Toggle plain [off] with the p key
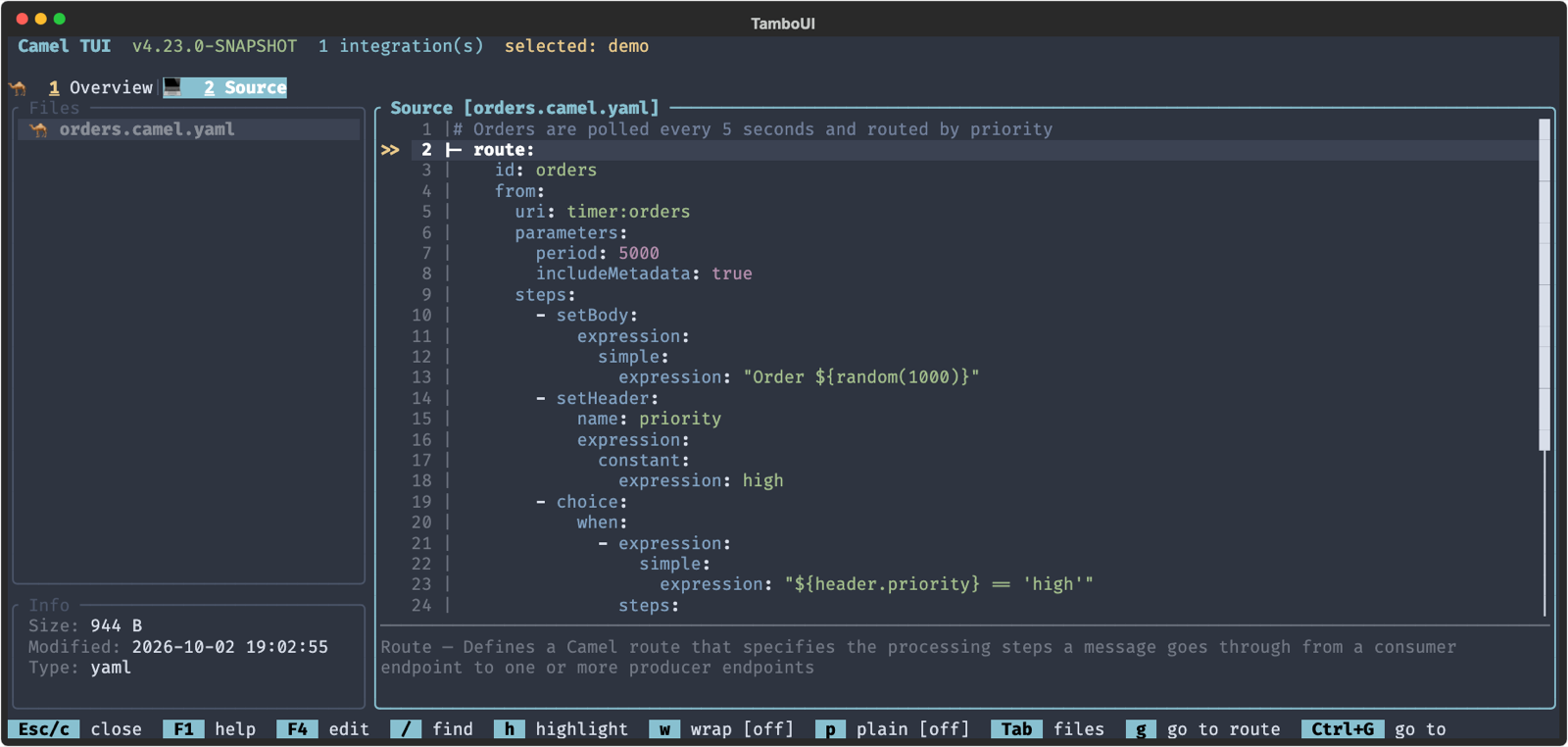The width and height of the screenshot is (1568, 747). (x=893, y=729)
